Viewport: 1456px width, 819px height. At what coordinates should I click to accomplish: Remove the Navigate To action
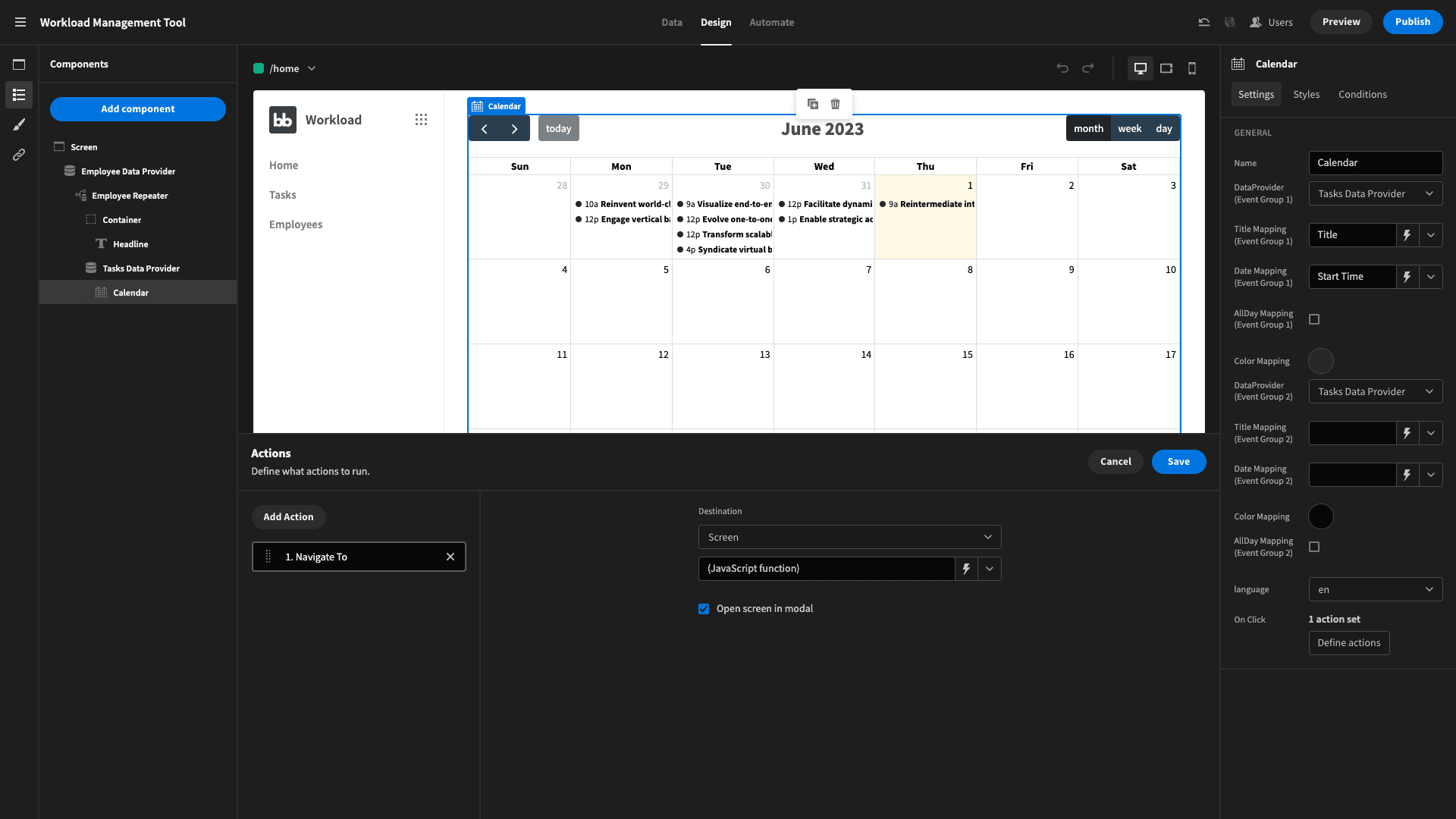[450, 557]
